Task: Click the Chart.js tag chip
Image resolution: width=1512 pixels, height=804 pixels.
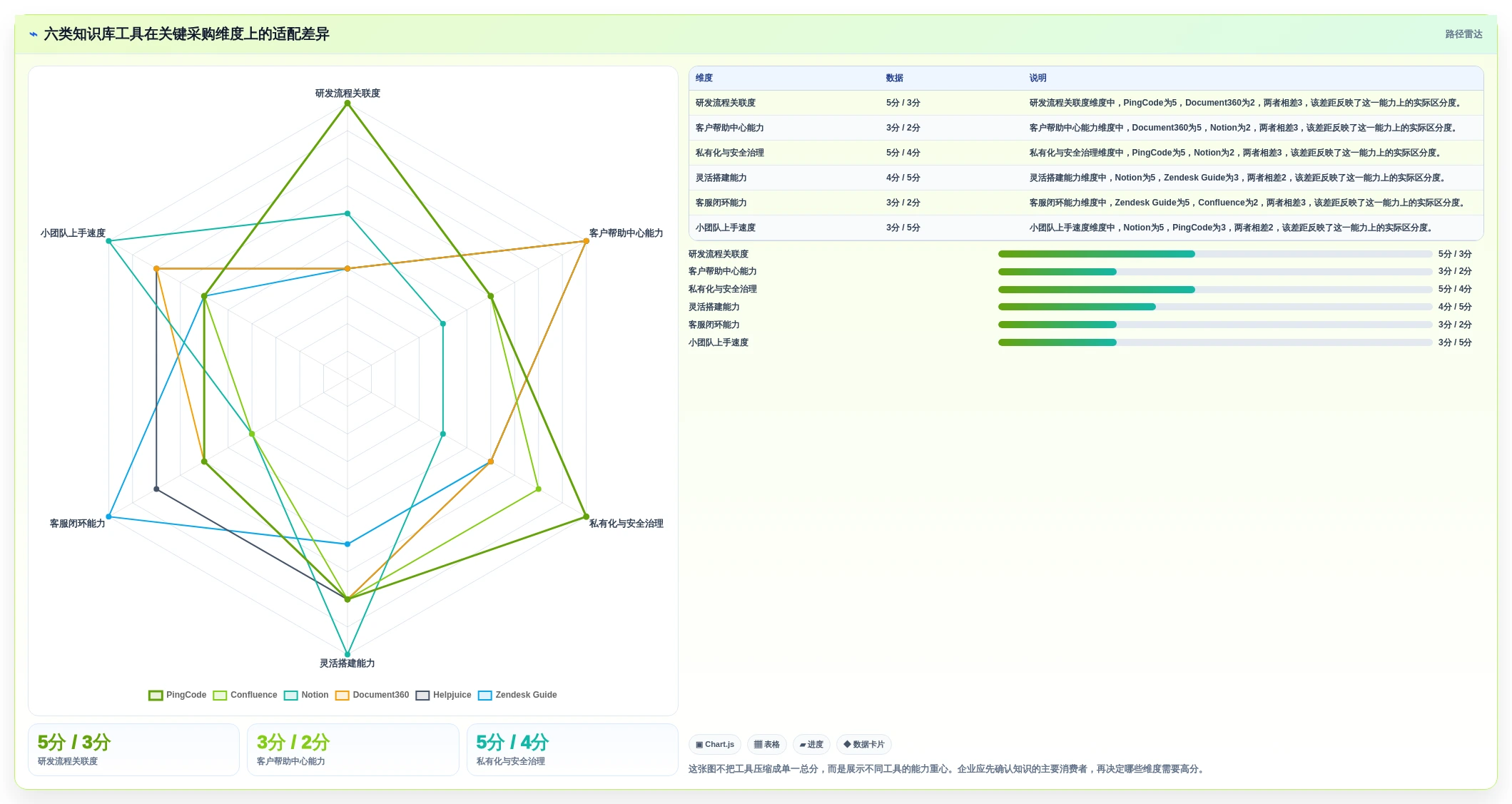Action: [x=715, y=744]
